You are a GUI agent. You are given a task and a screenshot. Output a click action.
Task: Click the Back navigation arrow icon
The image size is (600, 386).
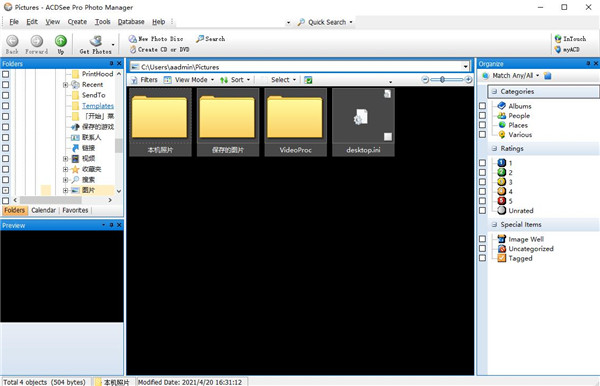[12, 41]
